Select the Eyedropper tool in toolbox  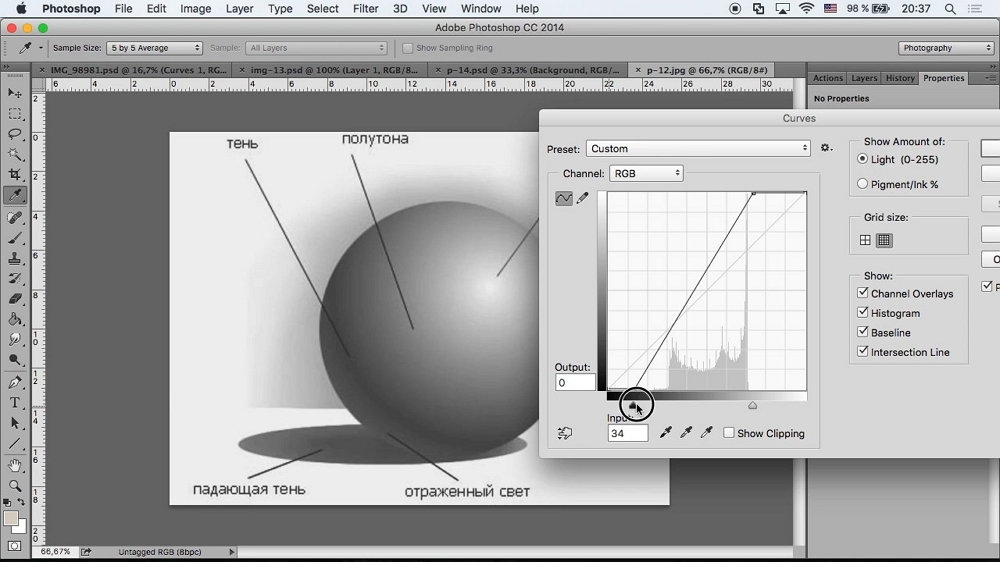pos(15,195)
